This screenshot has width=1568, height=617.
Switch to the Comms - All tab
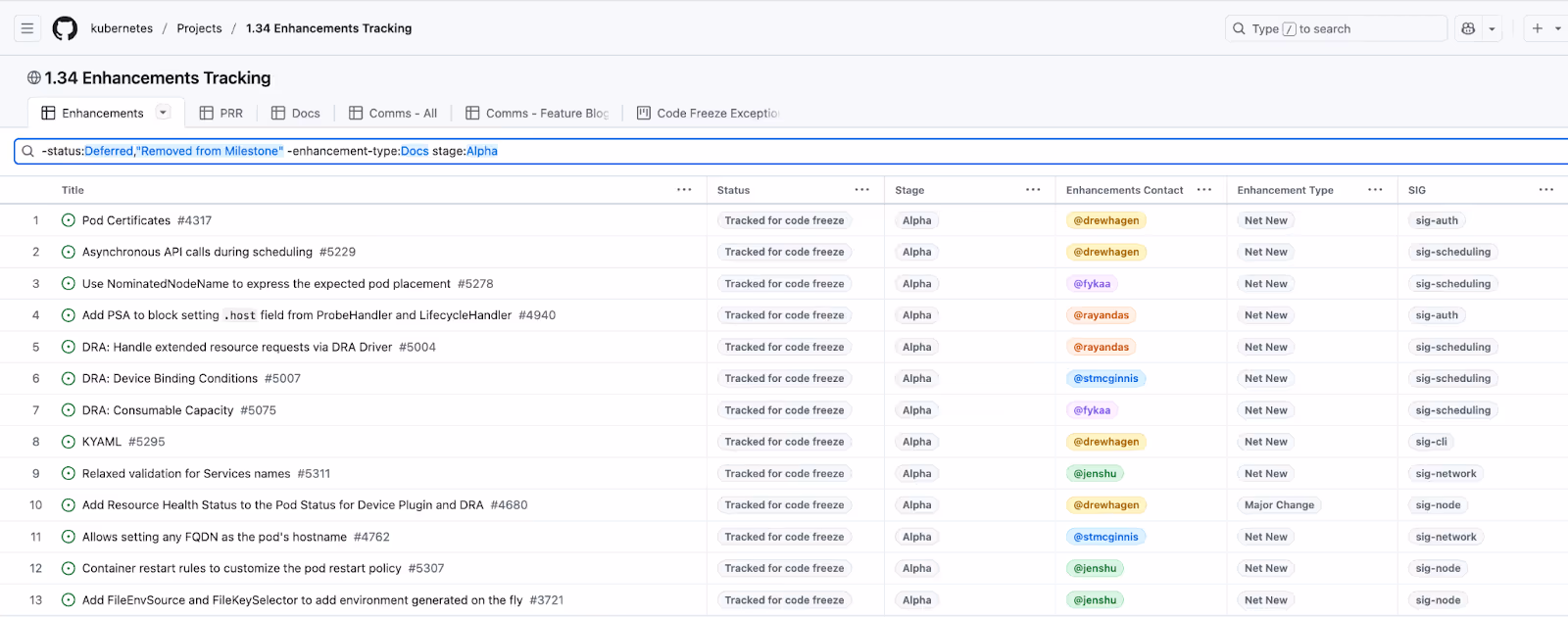[393, 113]
